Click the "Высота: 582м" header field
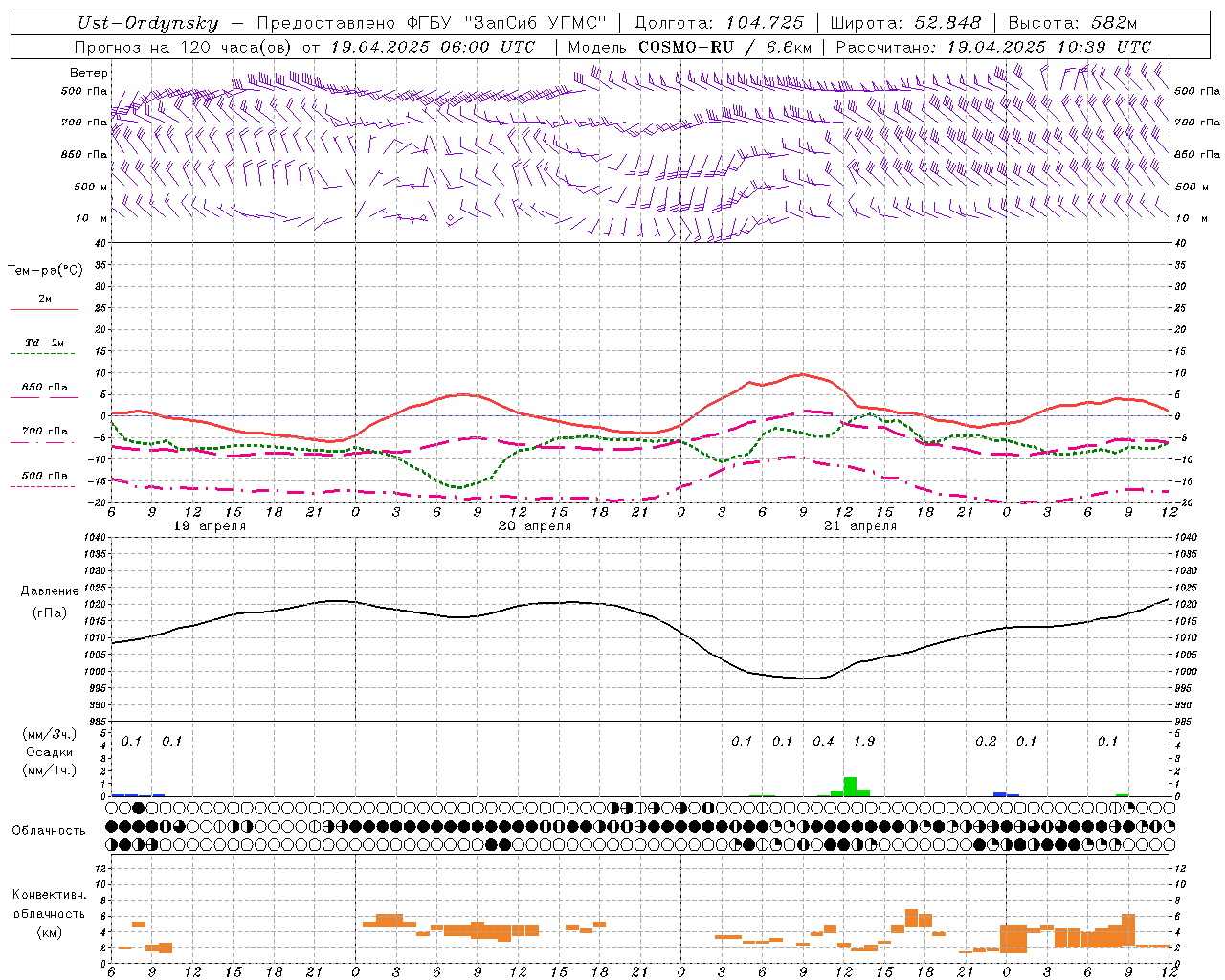The height and width of the screenshot is (980, 1225). [x=1073, y=23]
